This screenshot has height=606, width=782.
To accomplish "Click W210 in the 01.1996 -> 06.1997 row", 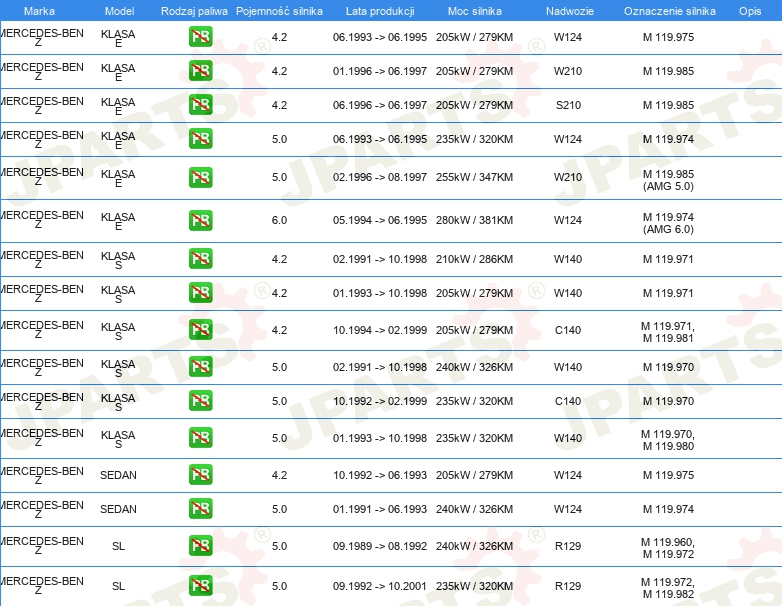I will pyautogui.click(x=568, y=71).
